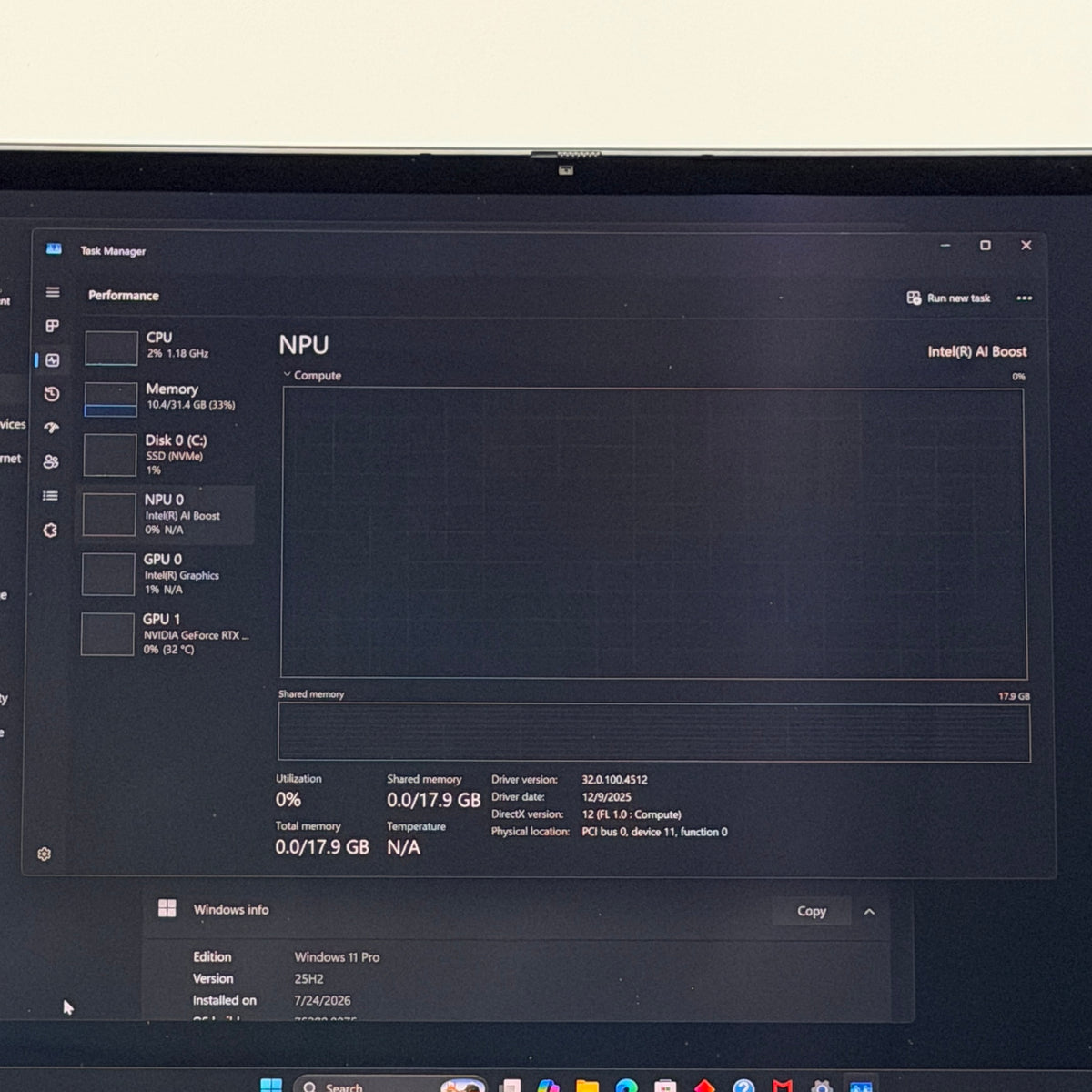This screenshot has height=1092, width=1092.
Task: Open the three-dot more options menu
Action: pyautogui.click(x=1024, y=298)
